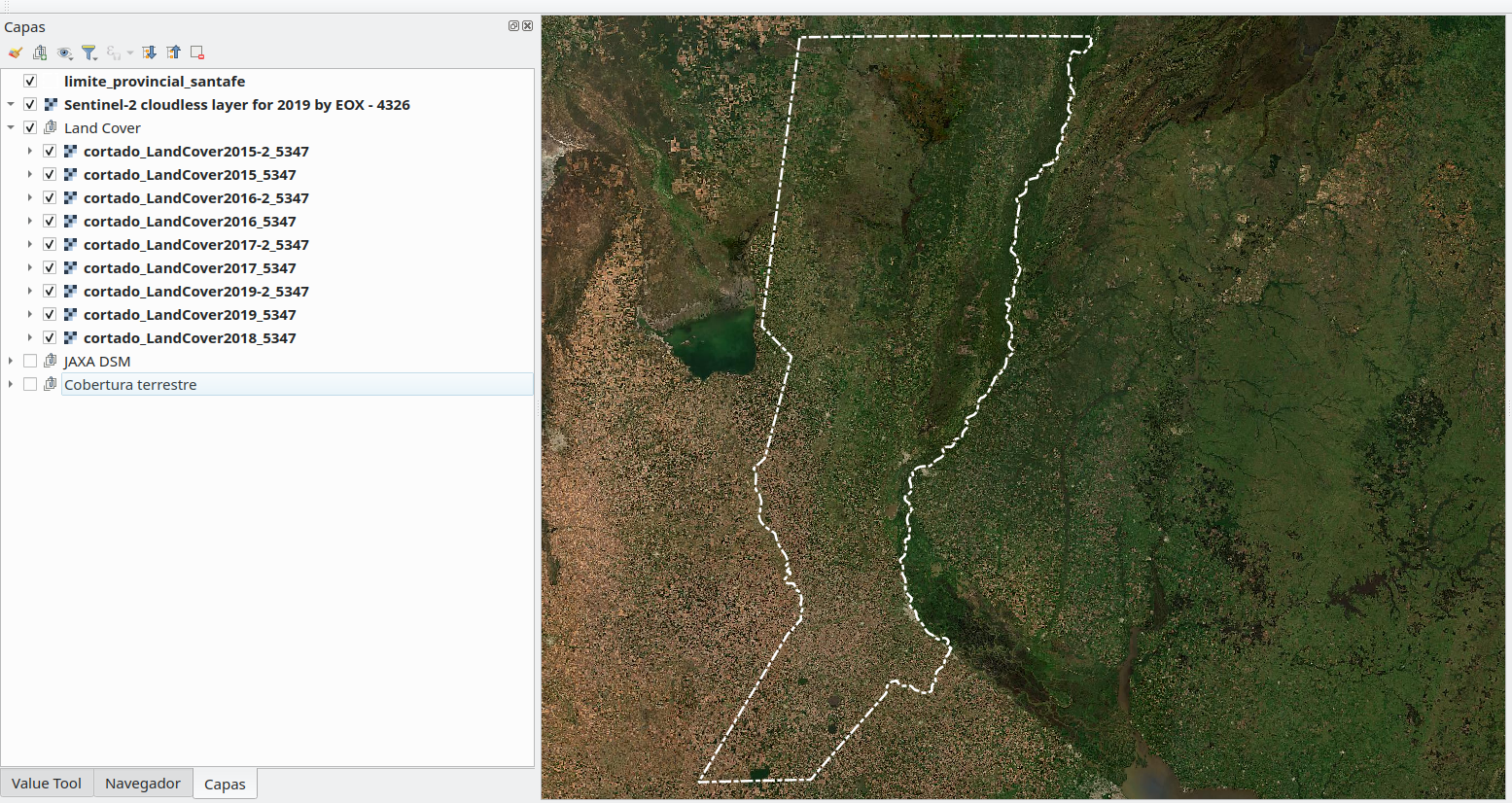Image resolution: width=1512 pixels, height=803 pixels.
Task: Click the raster icon of cortado_LandCover2017-2_5347
Action: (71, 245)
